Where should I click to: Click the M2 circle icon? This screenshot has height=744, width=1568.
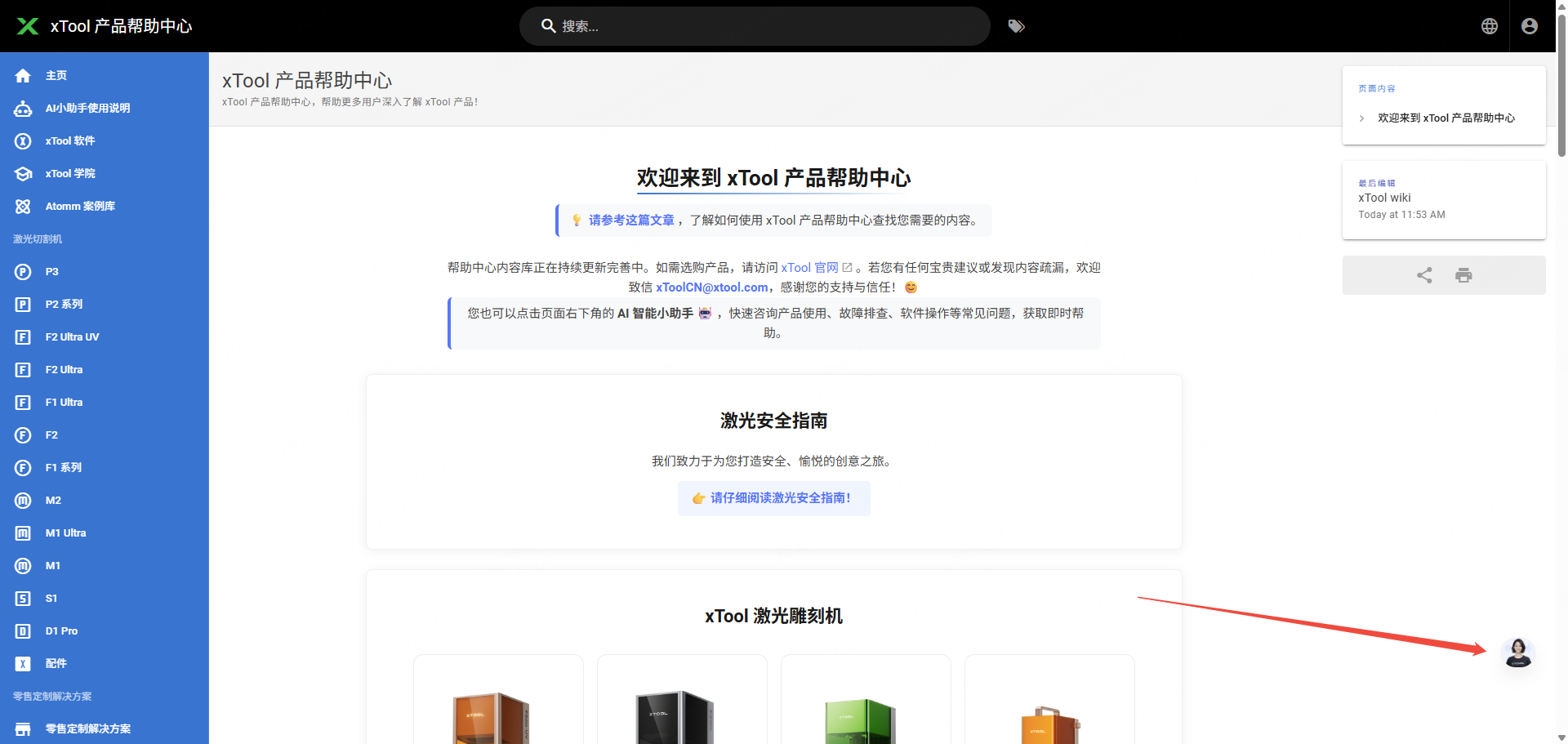[23, 501]
